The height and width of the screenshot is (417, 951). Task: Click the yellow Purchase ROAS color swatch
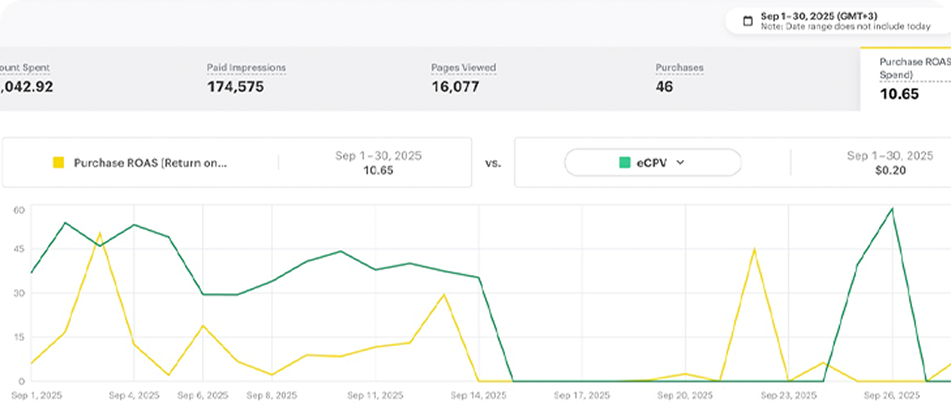pos(59,162)
